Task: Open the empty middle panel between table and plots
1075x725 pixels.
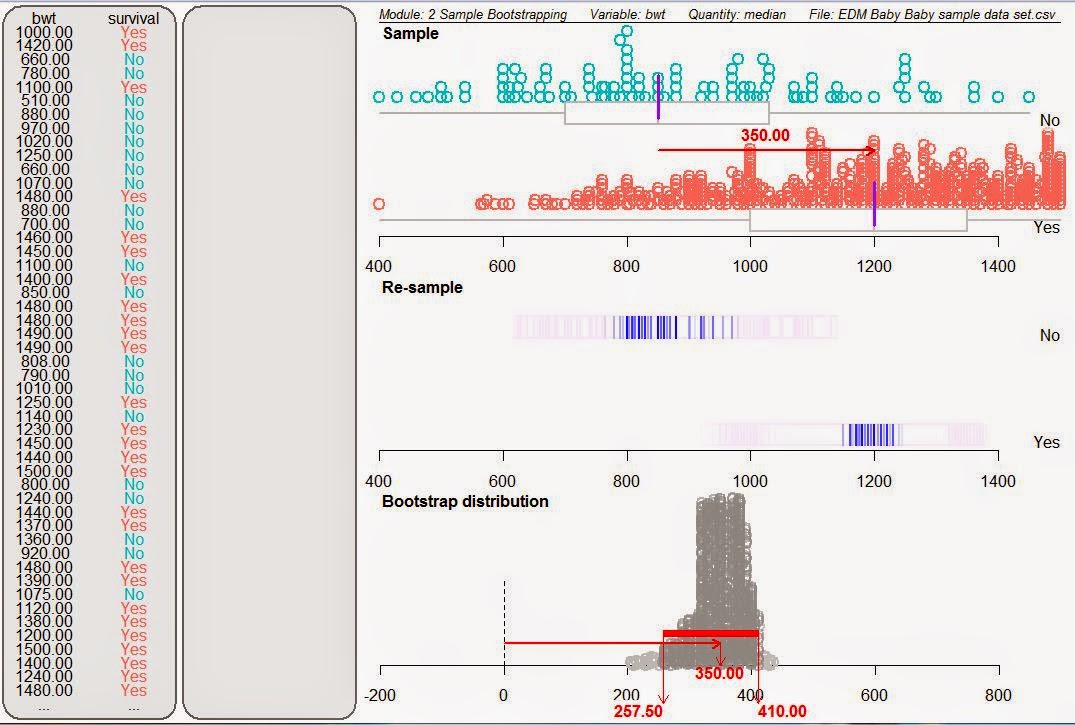Action: click(270, 360)
